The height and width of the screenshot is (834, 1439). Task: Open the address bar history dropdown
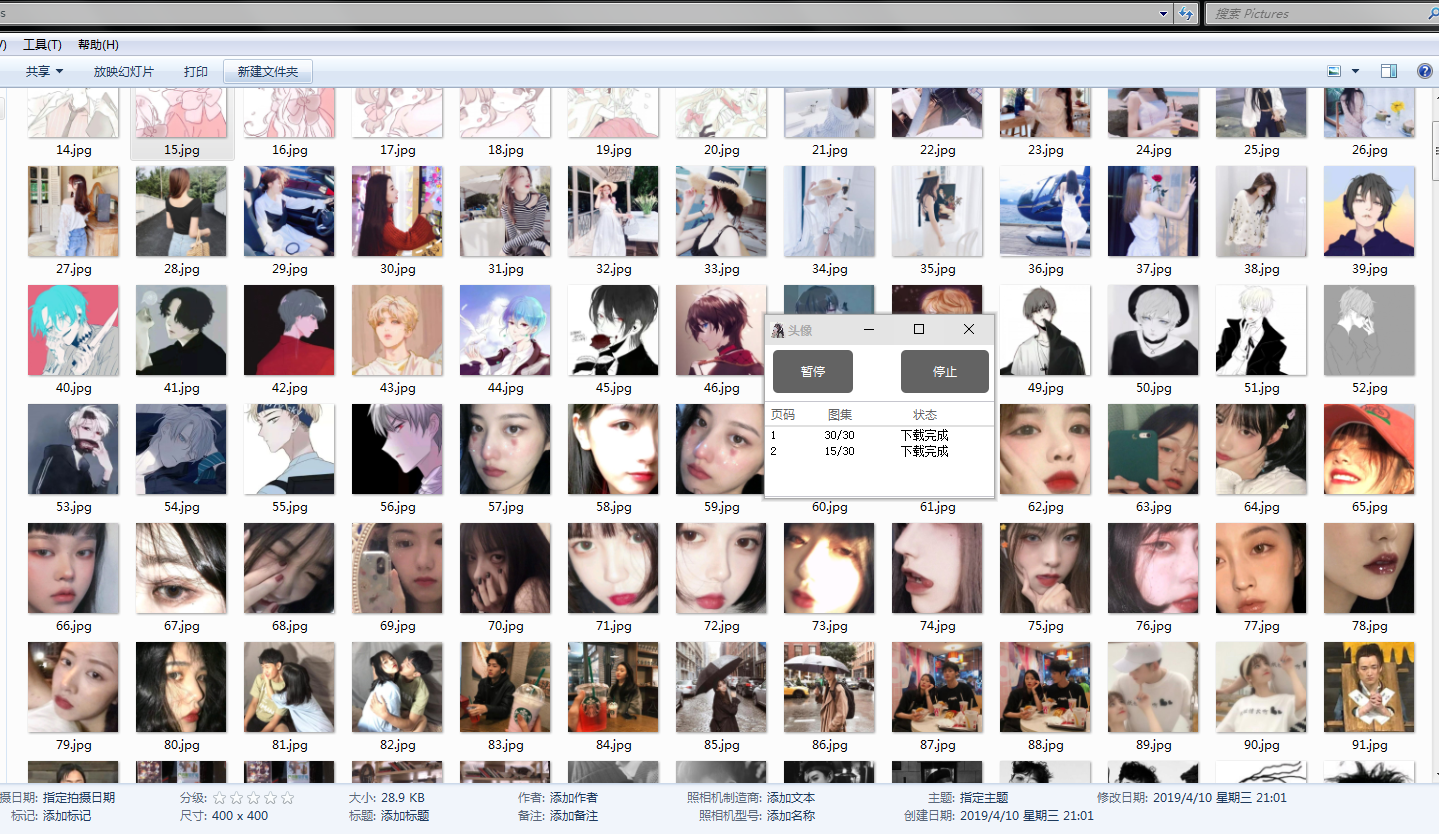[x=1163, y=14]
